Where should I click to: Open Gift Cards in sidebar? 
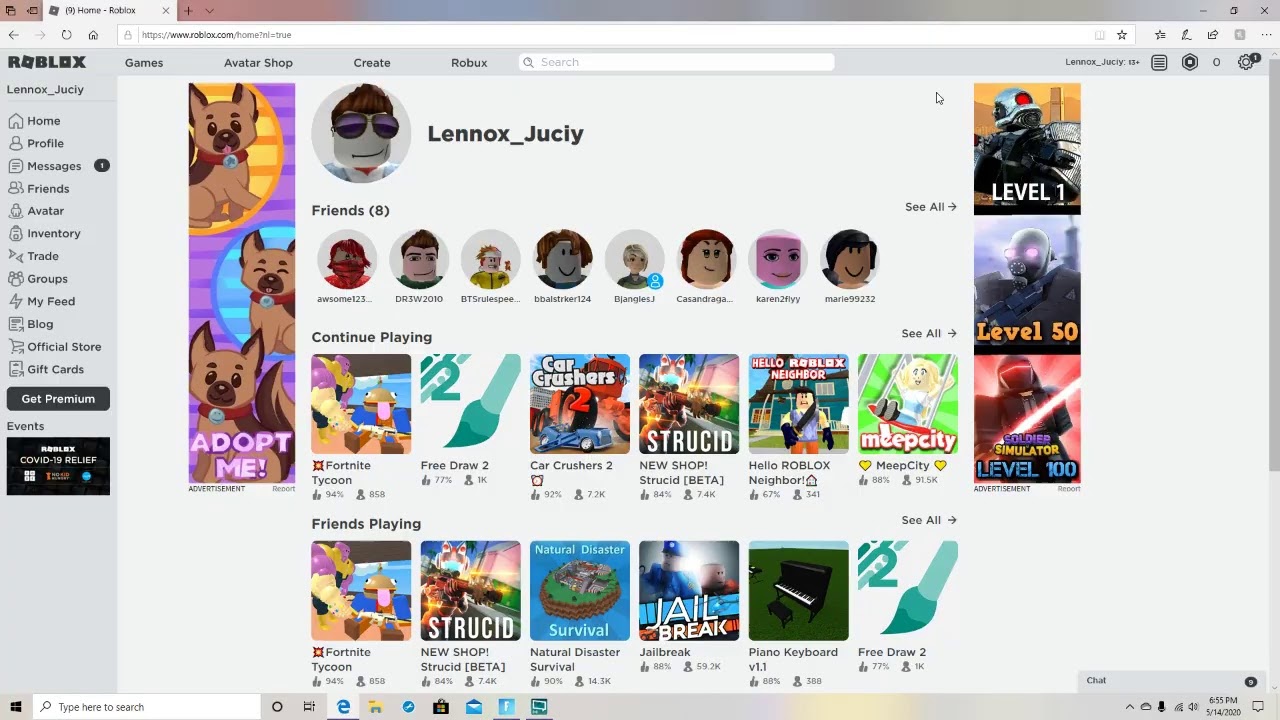tap(46, 369)
